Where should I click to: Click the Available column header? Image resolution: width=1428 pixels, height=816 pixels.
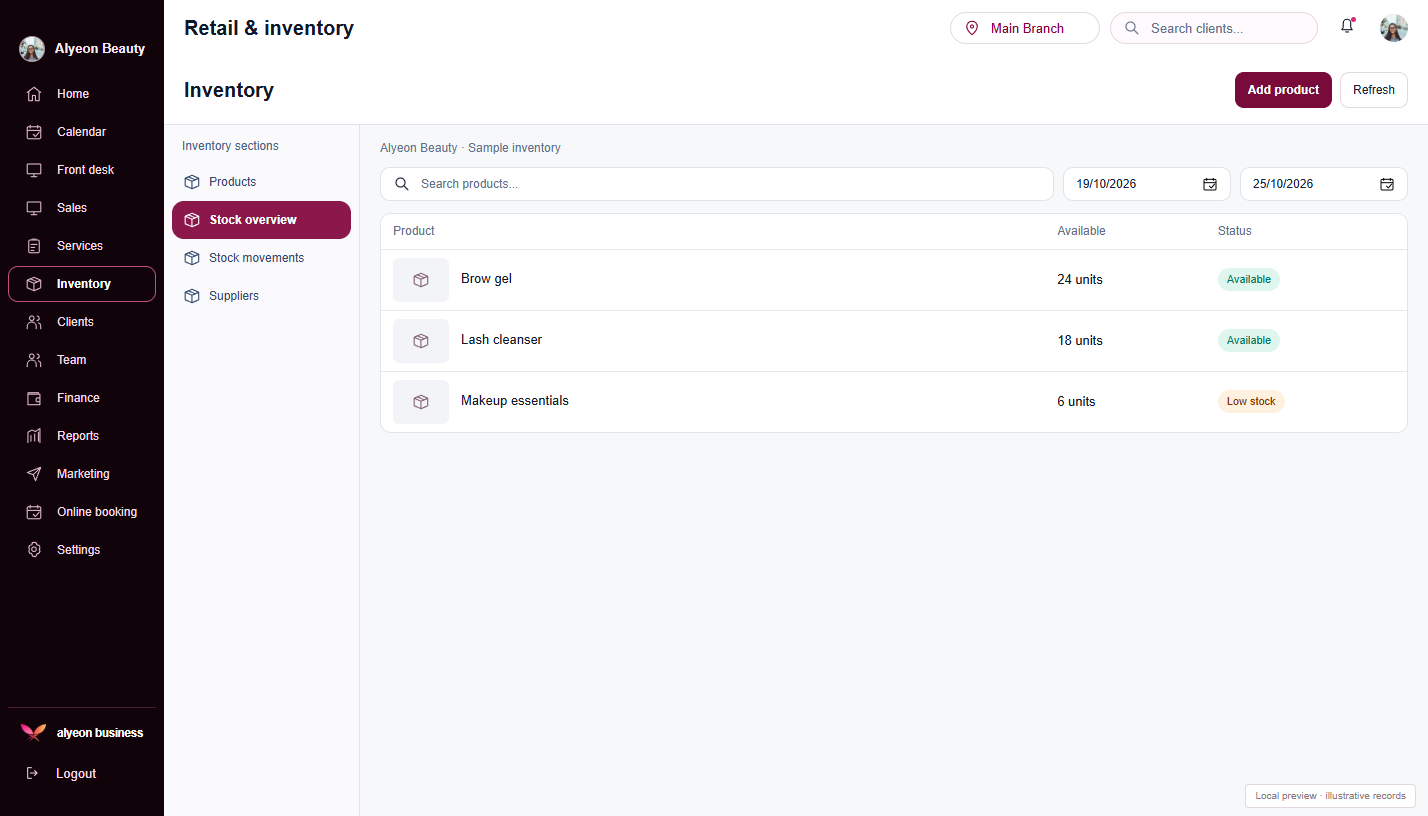point(1081,231)
